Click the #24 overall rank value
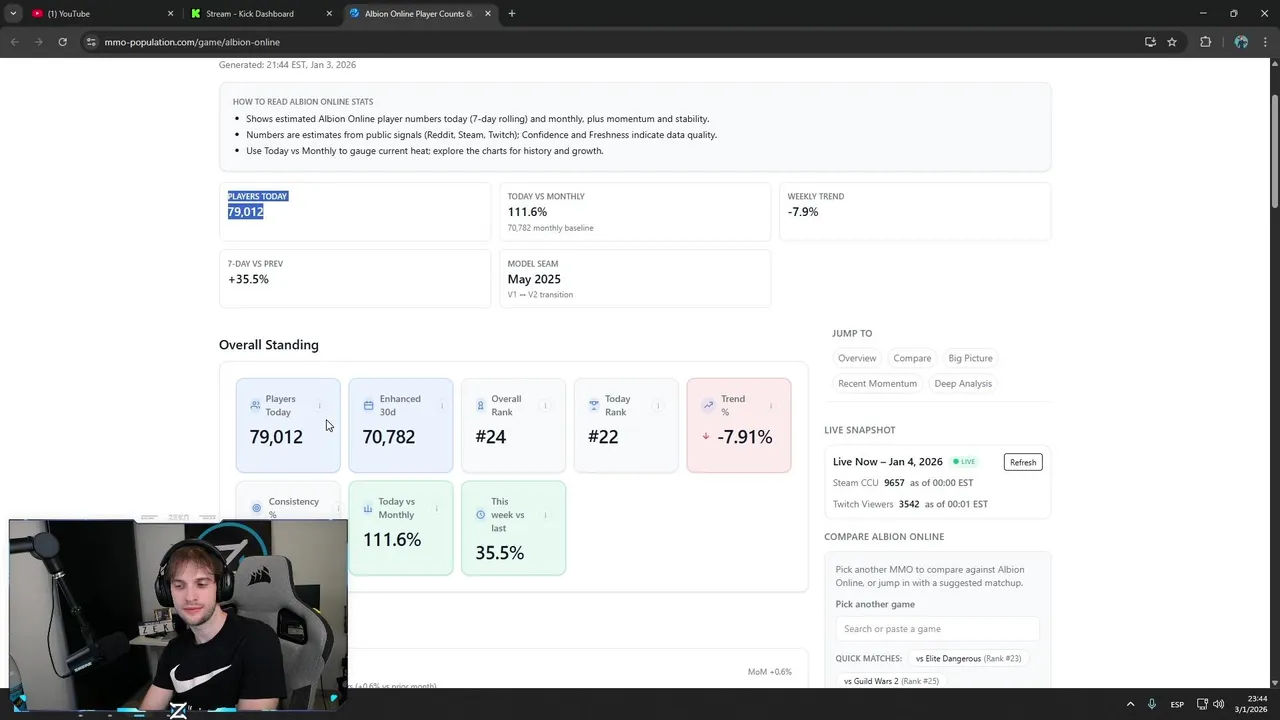The image size is (1280, 720). tap(490, 437)
